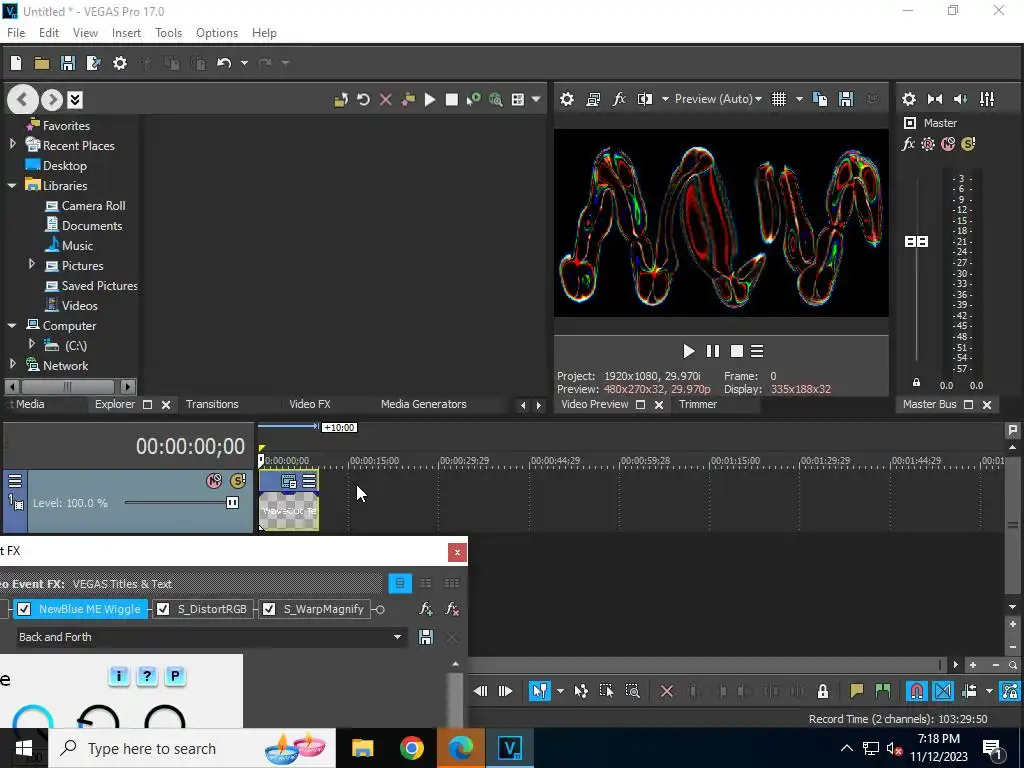Go back in Explorer with the left arrow
Viewport: 1024px width, 768px height.
(22, 100)
